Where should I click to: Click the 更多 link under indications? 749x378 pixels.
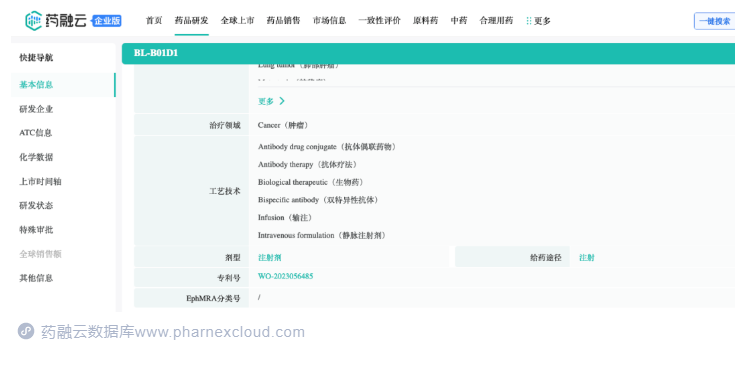click(266, 101)
